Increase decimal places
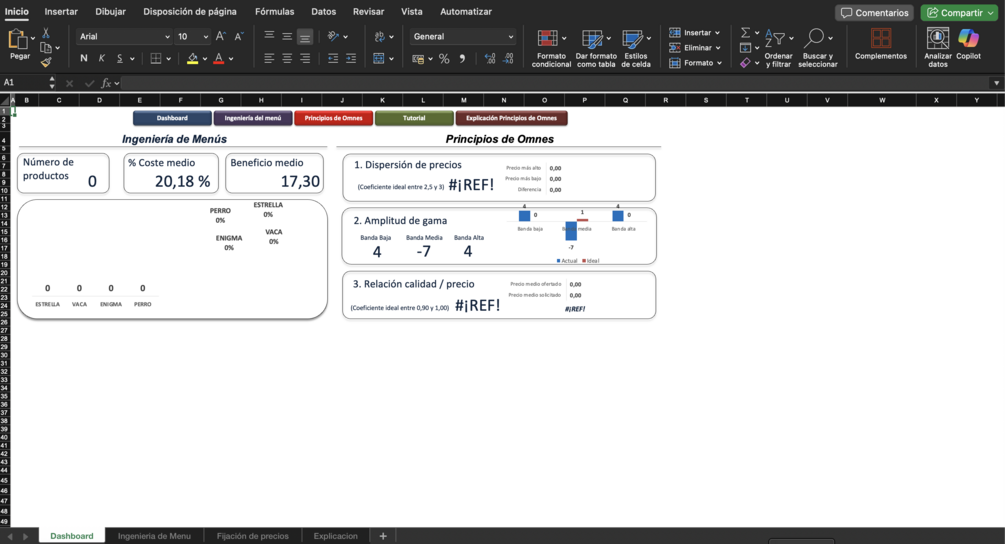1005x544 pixels. point(490,59)
